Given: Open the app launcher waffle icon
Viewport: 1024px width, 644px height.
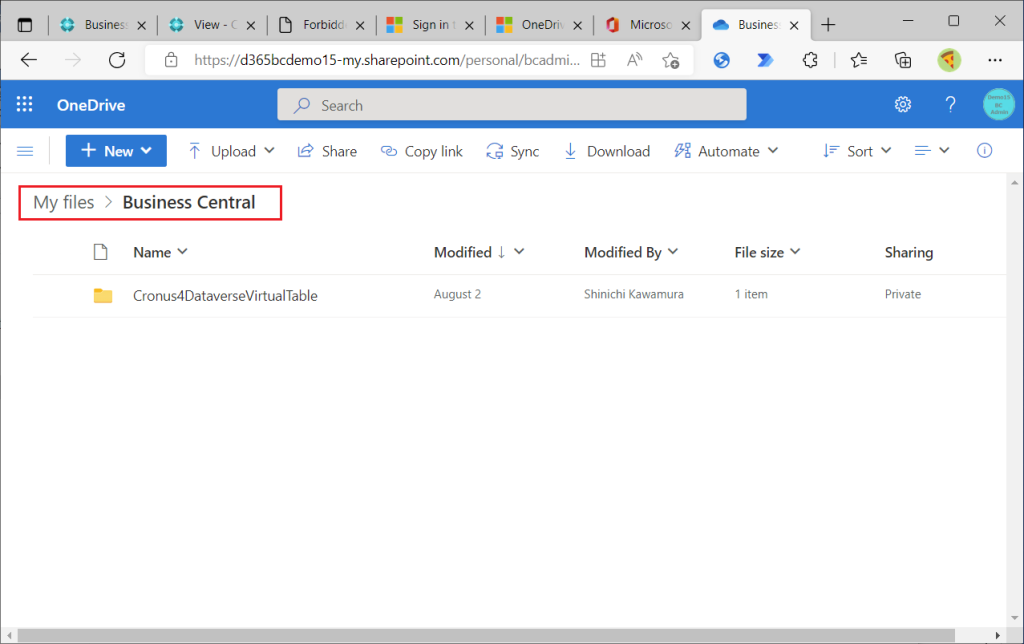Looking at the screenshot, I should (x=24, y=104).
